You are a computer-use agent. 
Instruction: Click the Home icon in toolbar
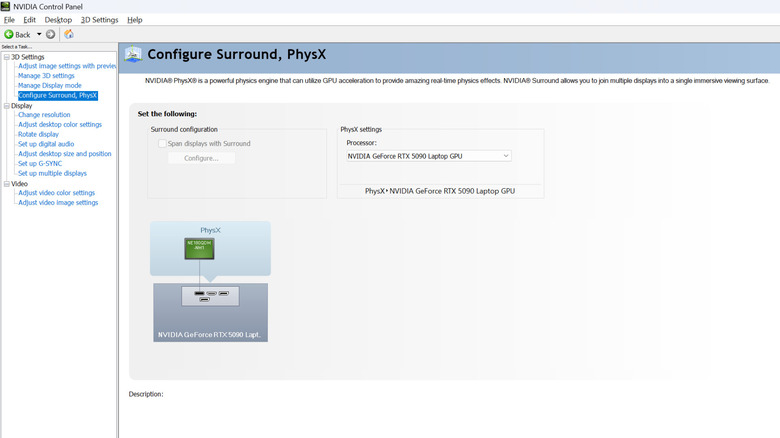point(69,34)
